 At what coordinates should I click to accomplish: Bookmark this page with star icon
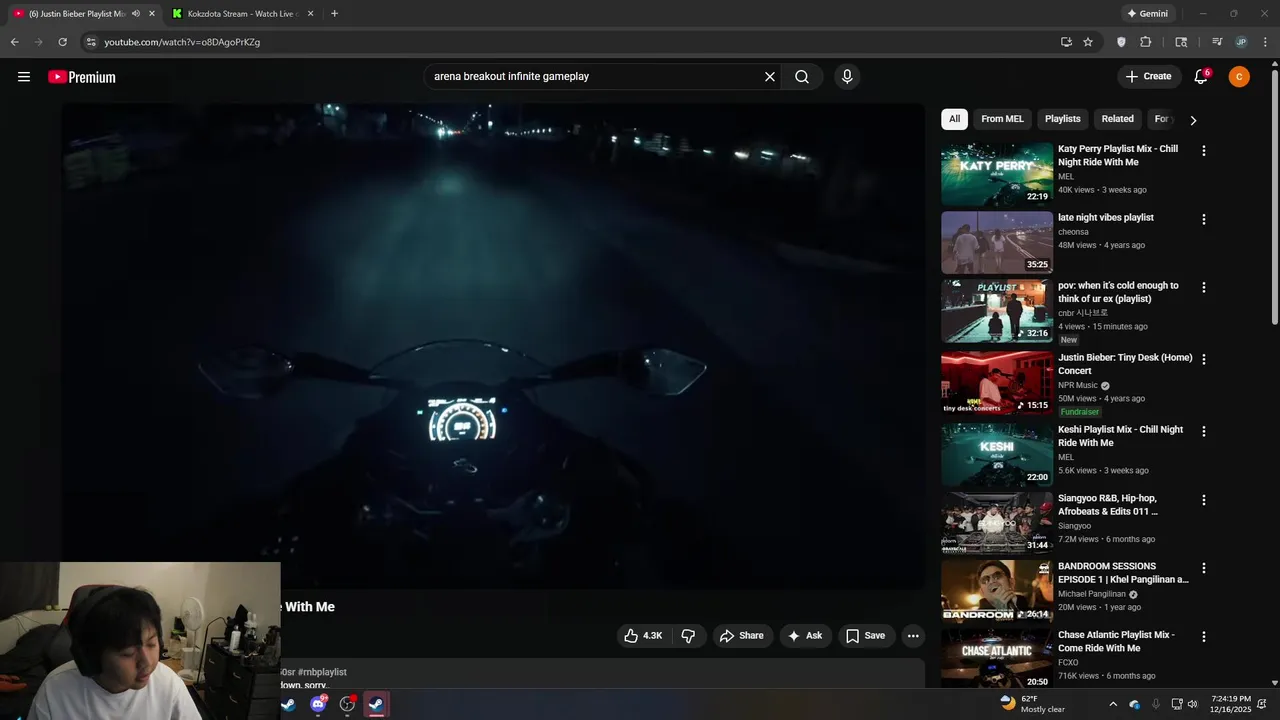pos(1088,42)
